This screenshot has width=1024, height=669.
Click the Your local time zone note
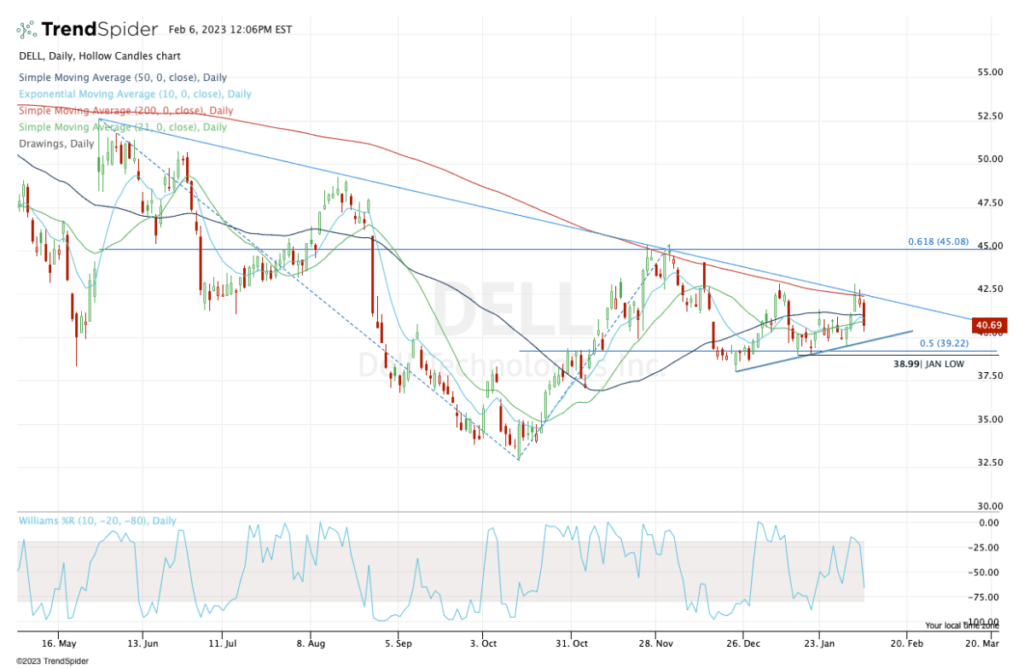pyautogui.click(x=962, y=625)
